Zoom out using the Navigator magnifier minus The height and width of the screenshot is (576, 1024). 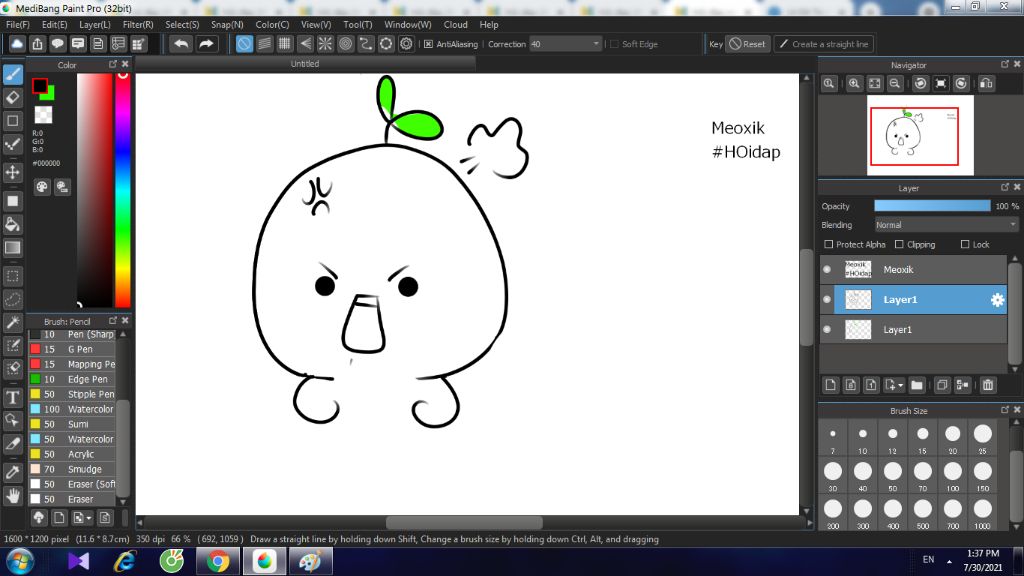[x=895, y=84]
